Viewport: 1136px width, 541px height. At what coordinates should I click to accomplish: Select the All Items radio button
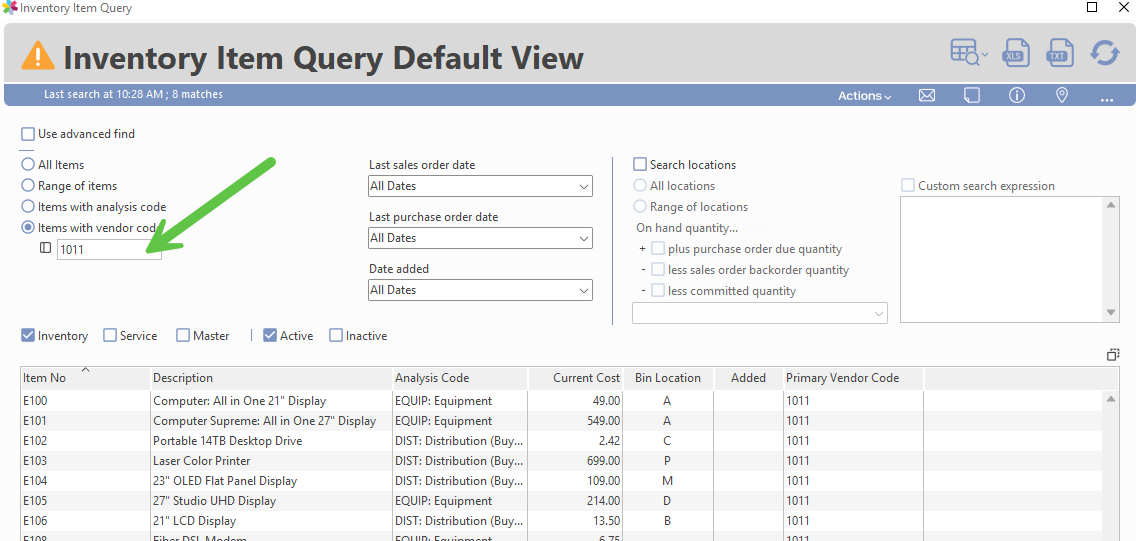28,165
